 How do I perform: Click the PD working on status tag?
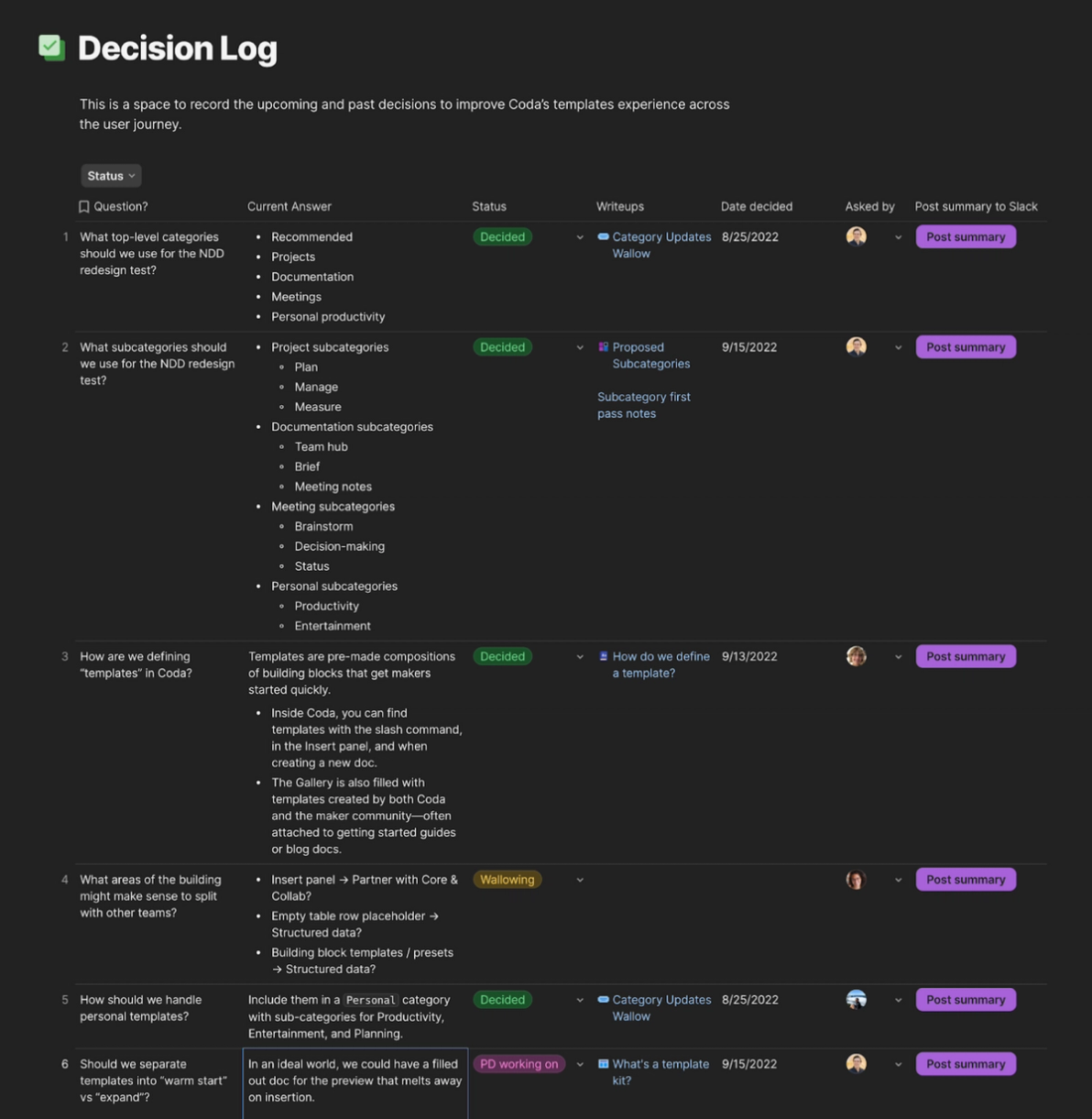pos(519,1064)
